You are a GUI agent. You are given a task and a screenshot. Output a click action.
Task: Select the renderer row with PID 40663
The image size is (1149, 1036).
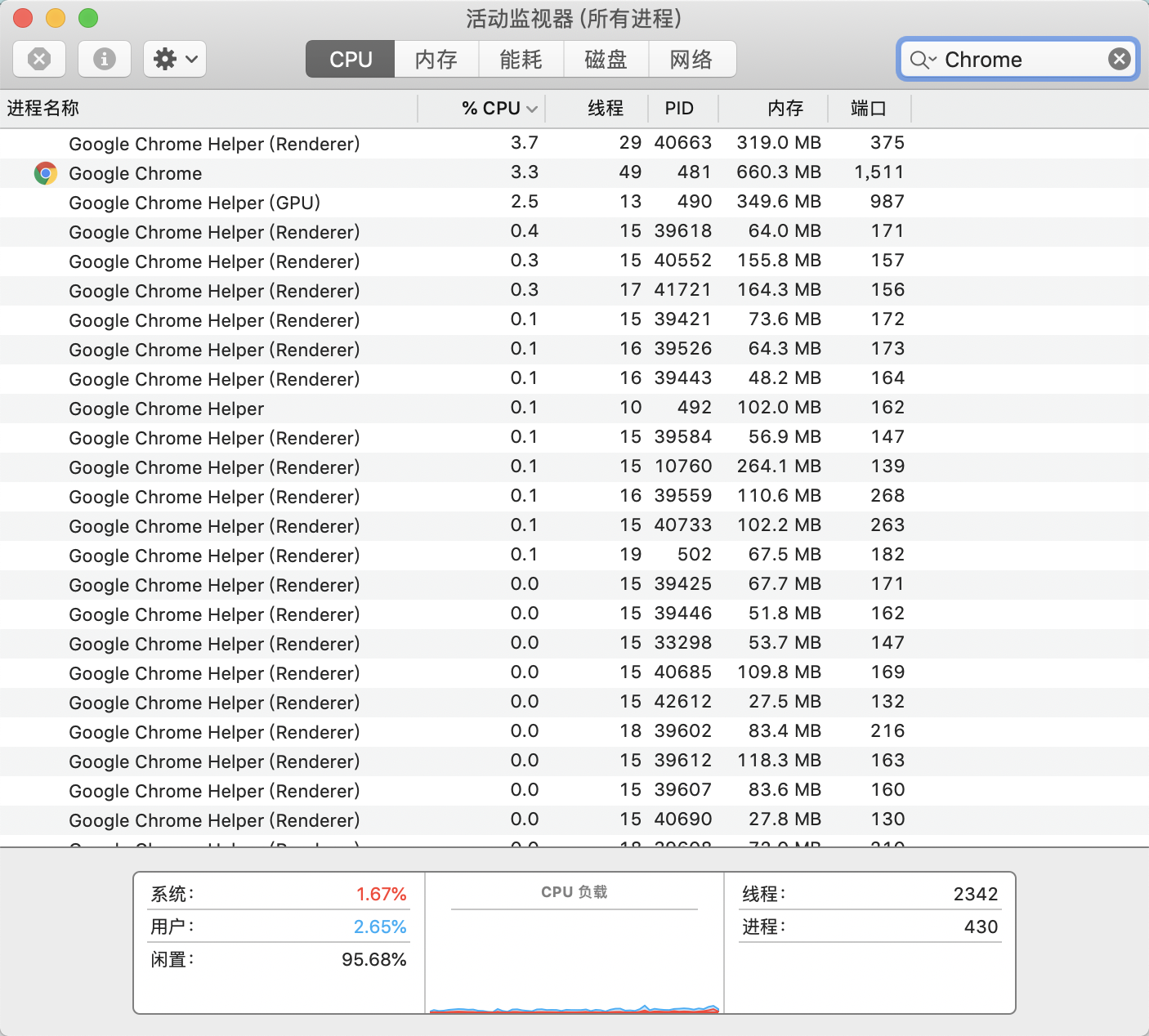(574, 144)
